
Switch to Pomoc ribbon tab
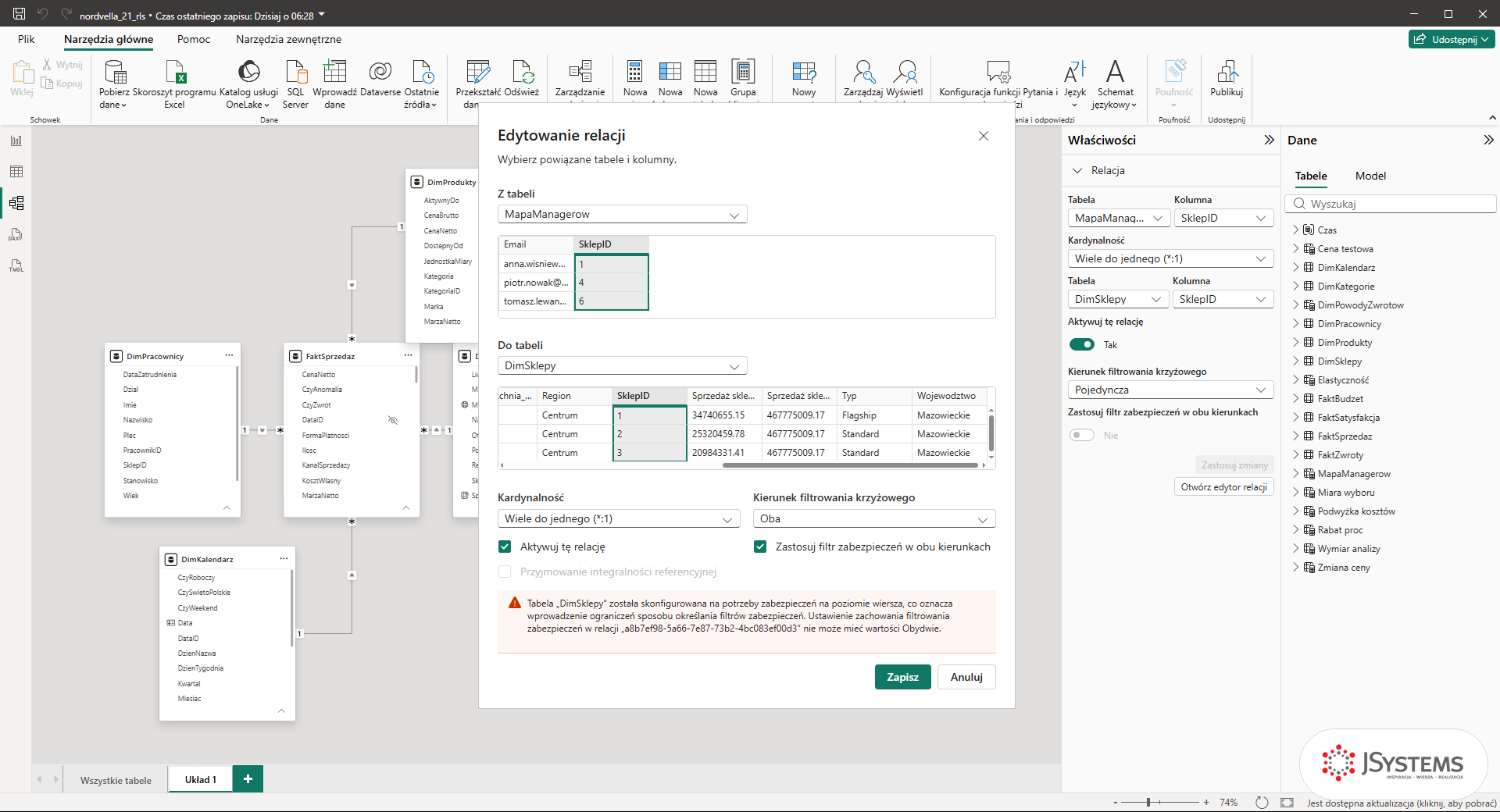194,39
